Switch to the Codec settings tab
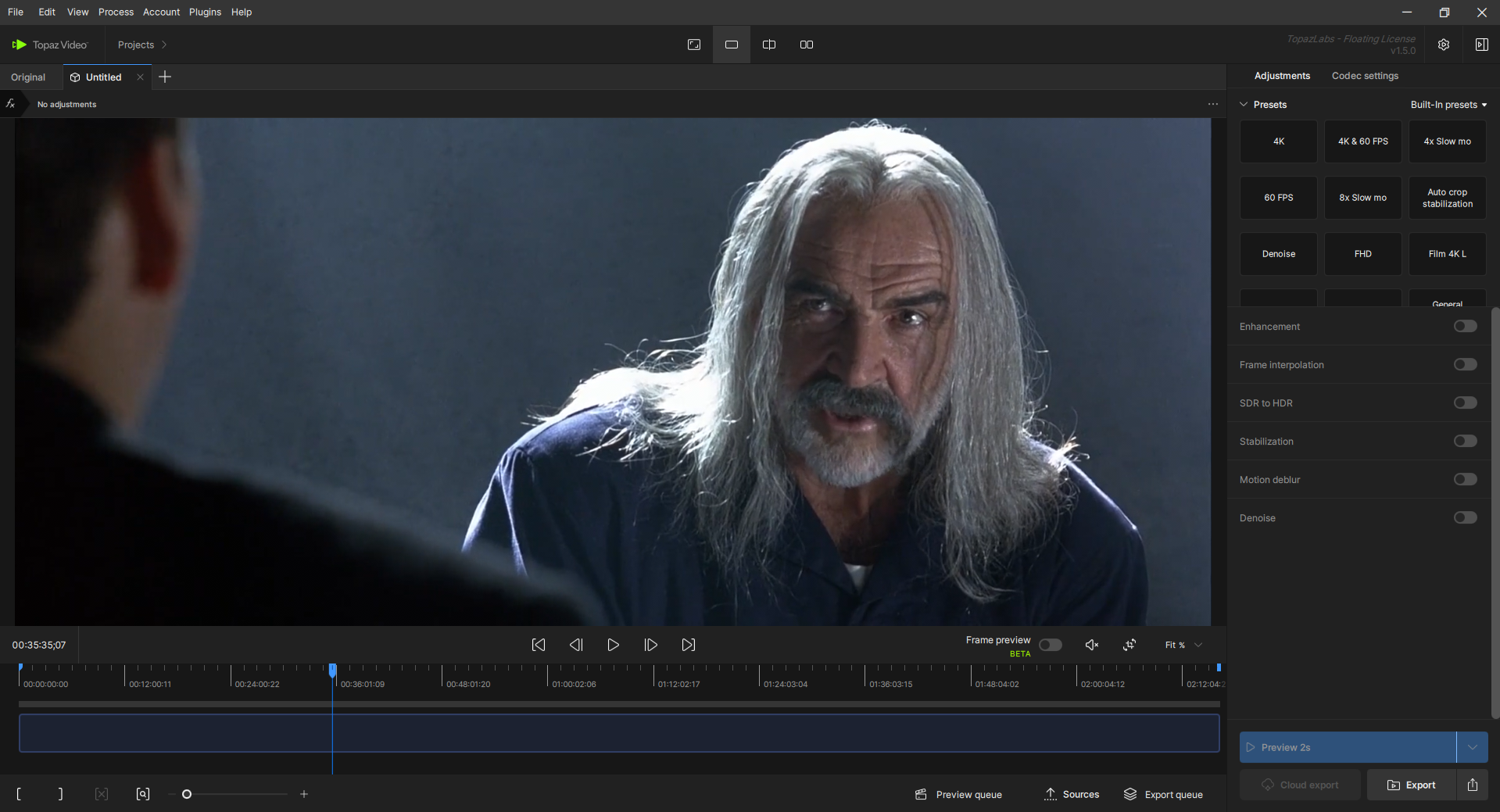 [x=1365, y=76]
